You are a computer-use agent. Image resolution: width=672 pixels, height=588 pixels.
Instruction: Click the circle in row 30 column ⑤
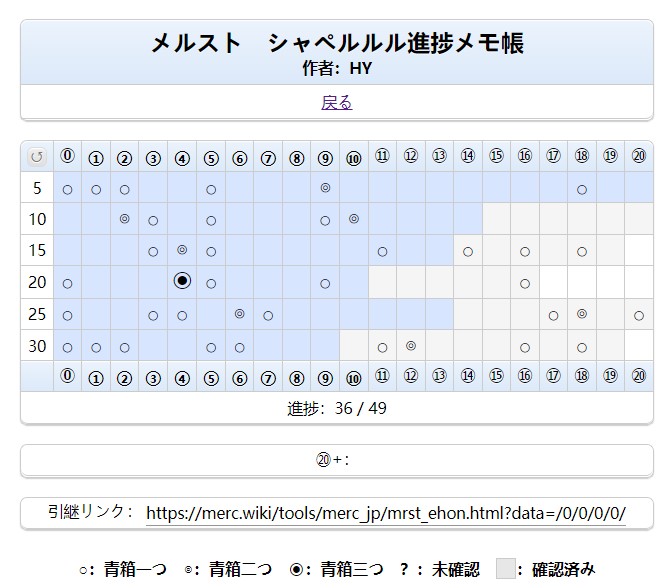pos(211,348)
